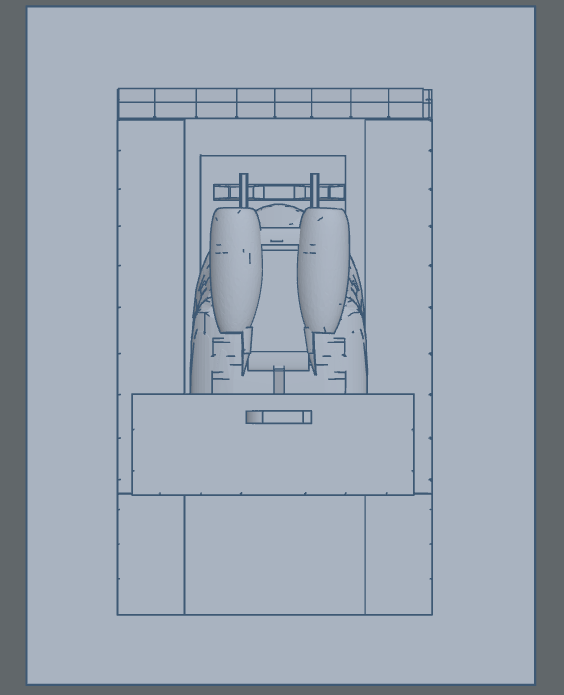This screenshot has height=695, width=564.
Task: Select the bottom right corner panel
Action: coord(398,554)
